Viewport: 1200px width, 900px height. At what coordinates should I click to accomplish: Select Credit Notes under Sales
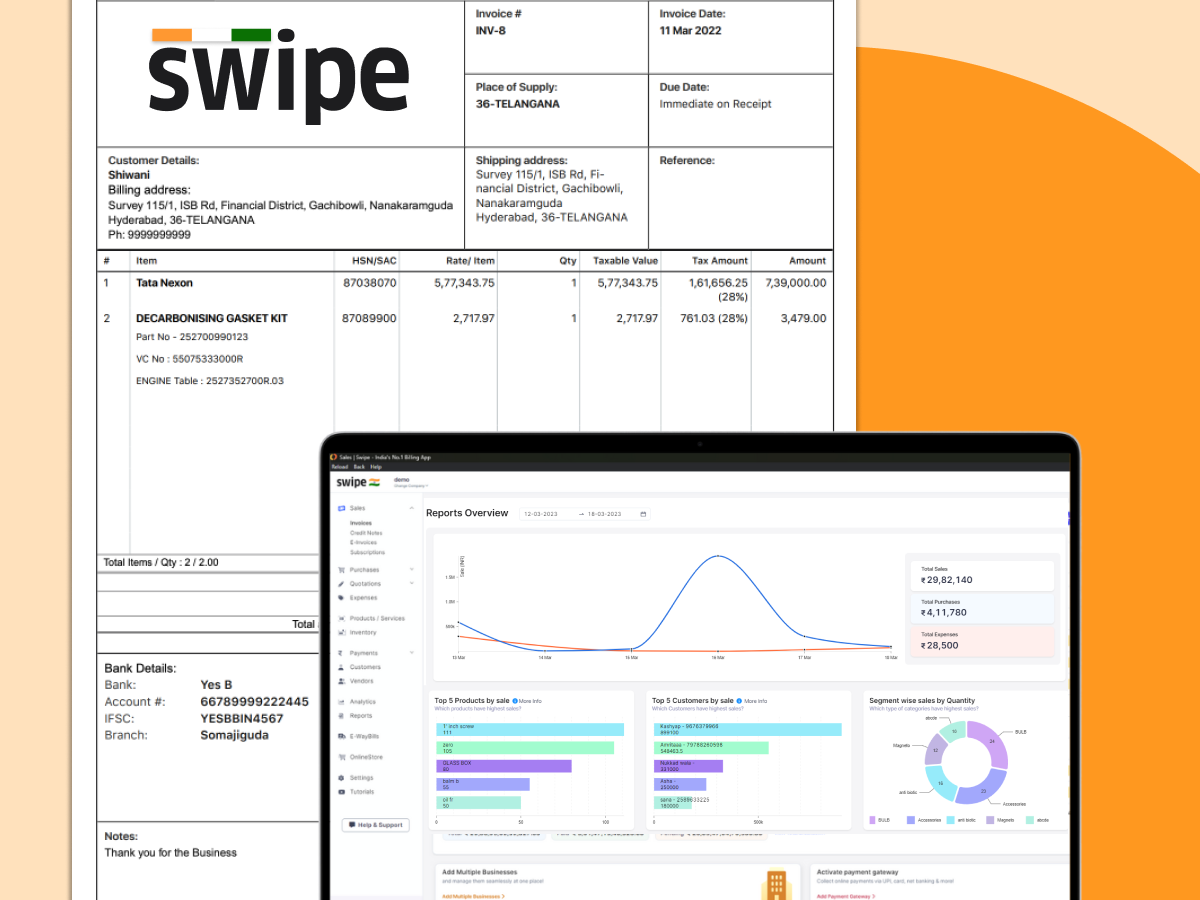click(x=366, y=533)
